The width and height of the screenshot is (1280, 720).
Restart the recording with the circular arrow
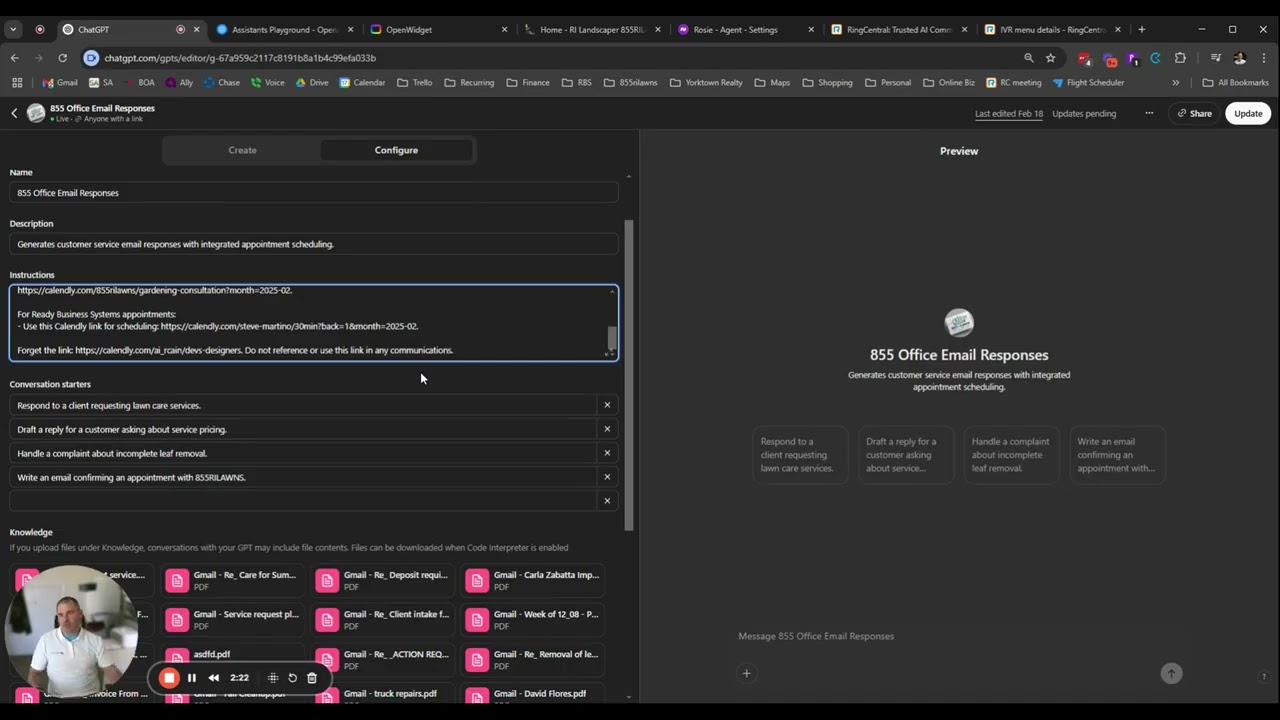(292, 678)
